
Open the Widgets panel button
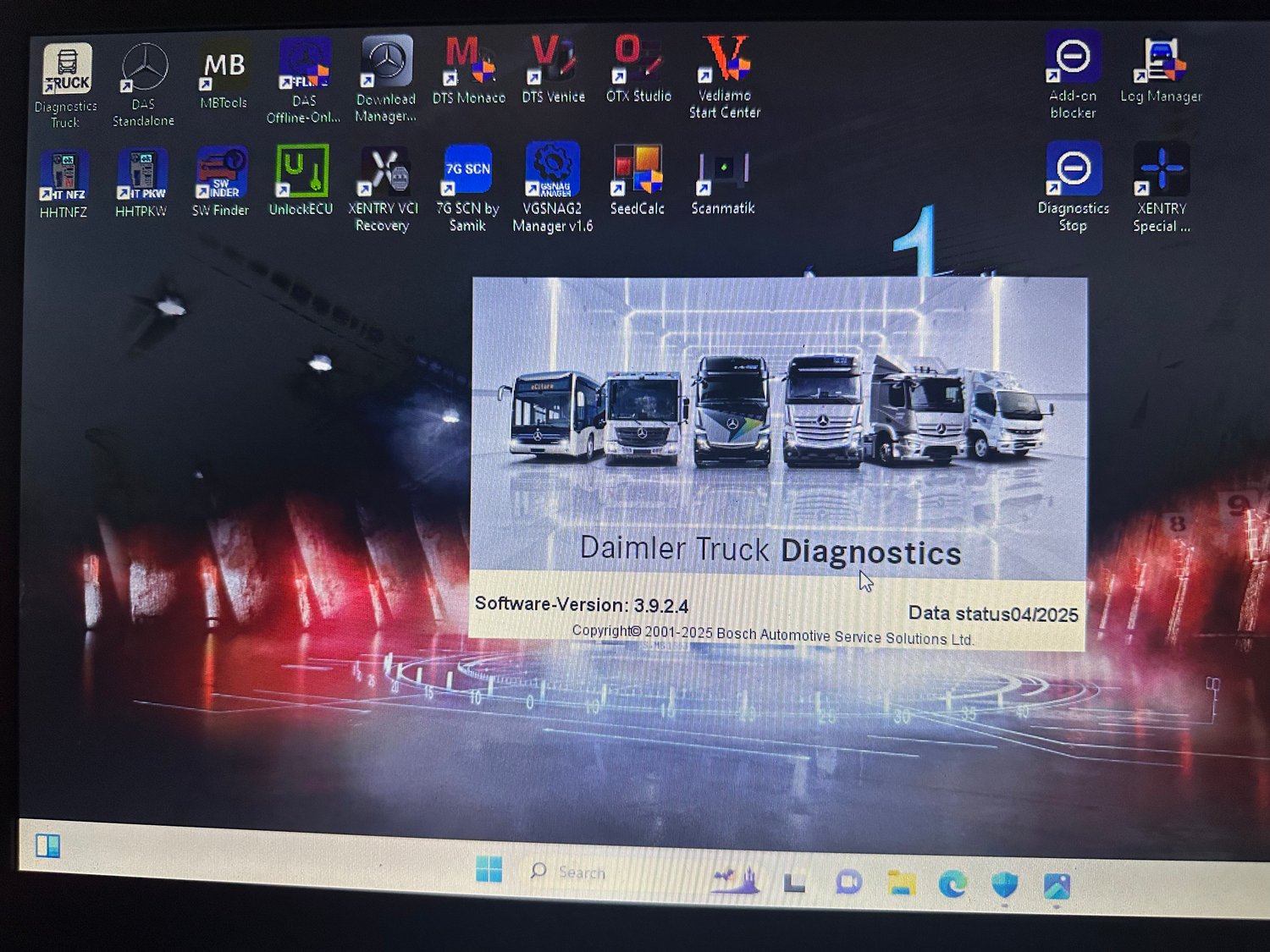[48, 845]
